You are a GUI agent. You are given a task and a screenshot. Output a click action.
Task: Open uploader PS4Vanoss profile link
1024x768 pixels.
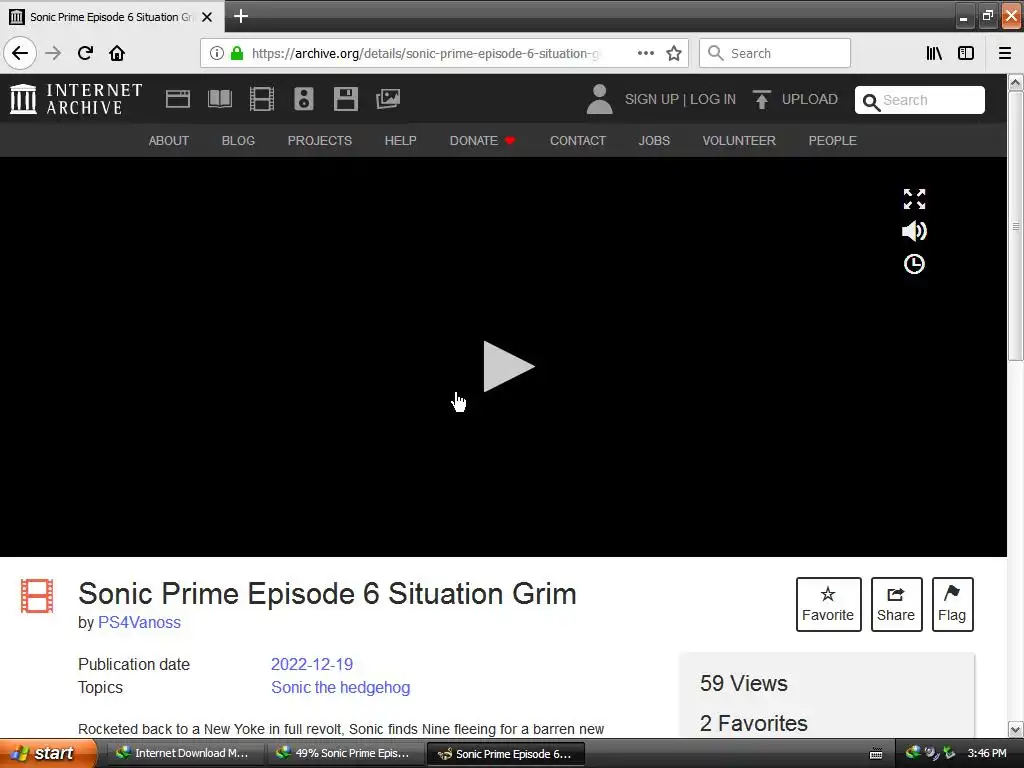click(x=139, y=622)
